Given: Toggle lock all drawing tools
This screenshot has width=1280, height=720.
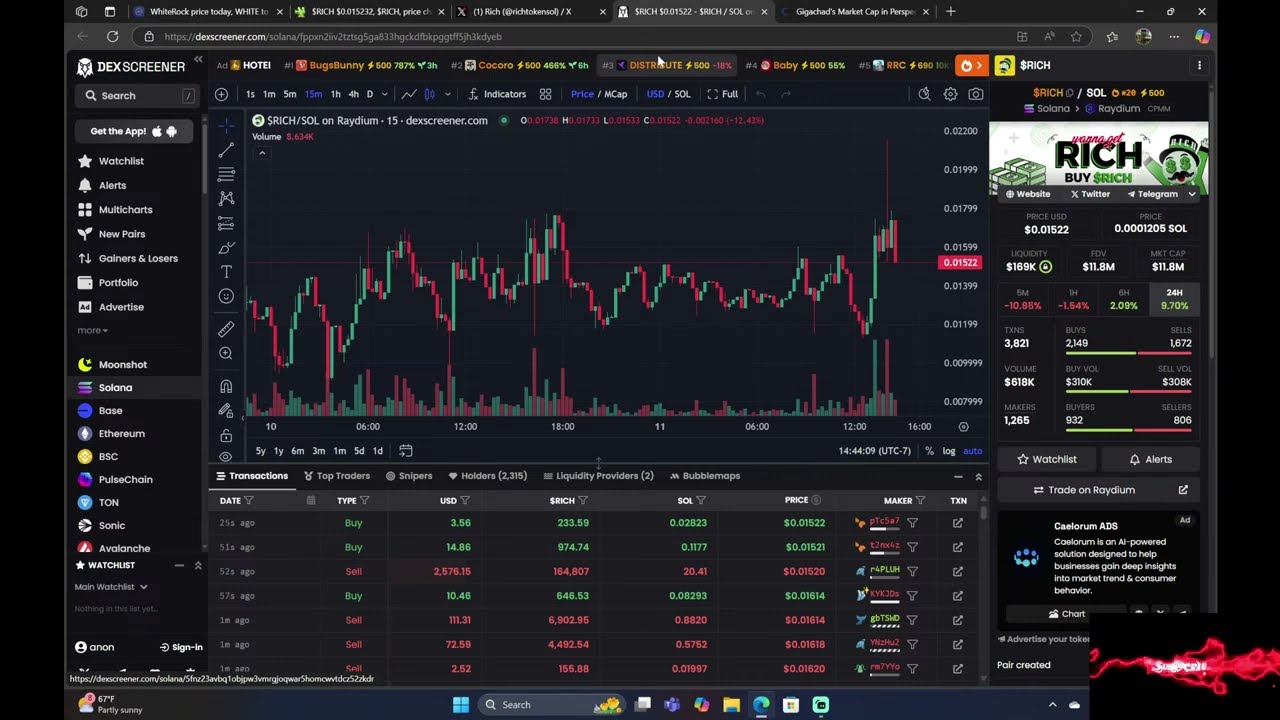Looking at the screenshot, I should 226,435.
